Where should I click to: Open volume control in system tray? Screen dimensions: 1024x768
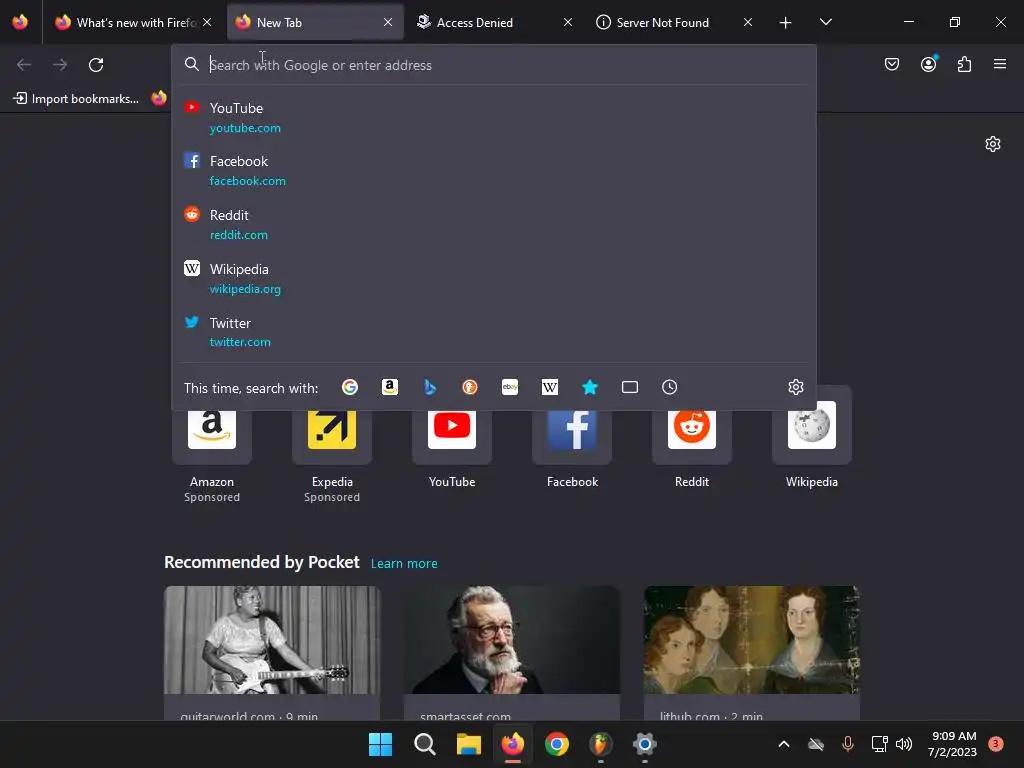pyautogui.click(x=904, y=744)
